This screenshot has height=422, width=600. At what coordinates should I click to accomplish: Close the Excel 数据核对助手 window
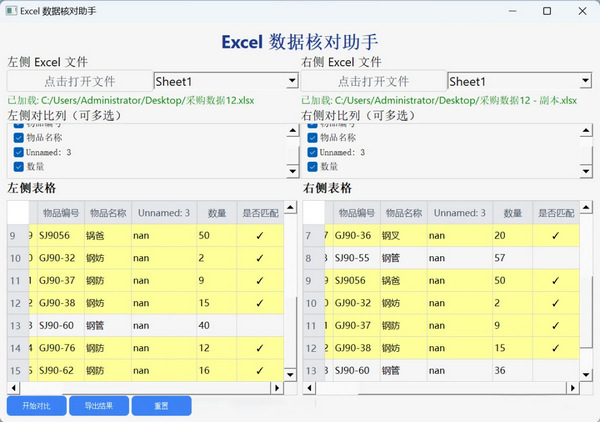pyautogui.click(x=582, y=11)
